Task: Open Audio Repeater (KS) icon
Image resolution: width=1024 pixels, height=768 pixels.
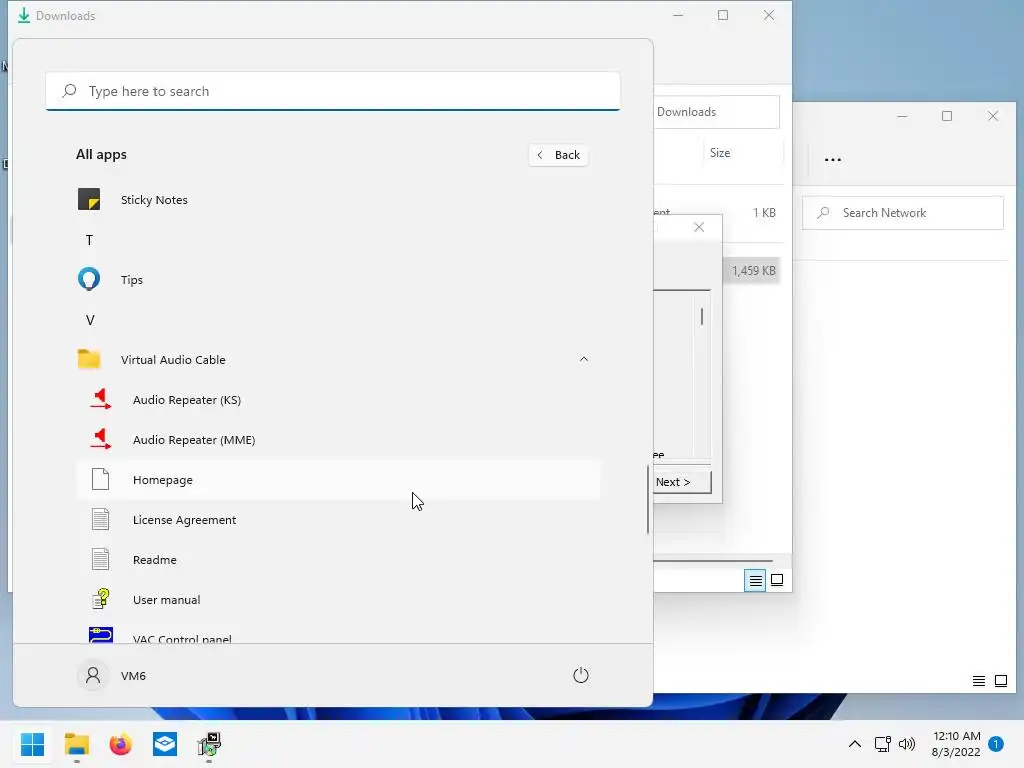Action: pyautogui.click(x=101, y=399)
